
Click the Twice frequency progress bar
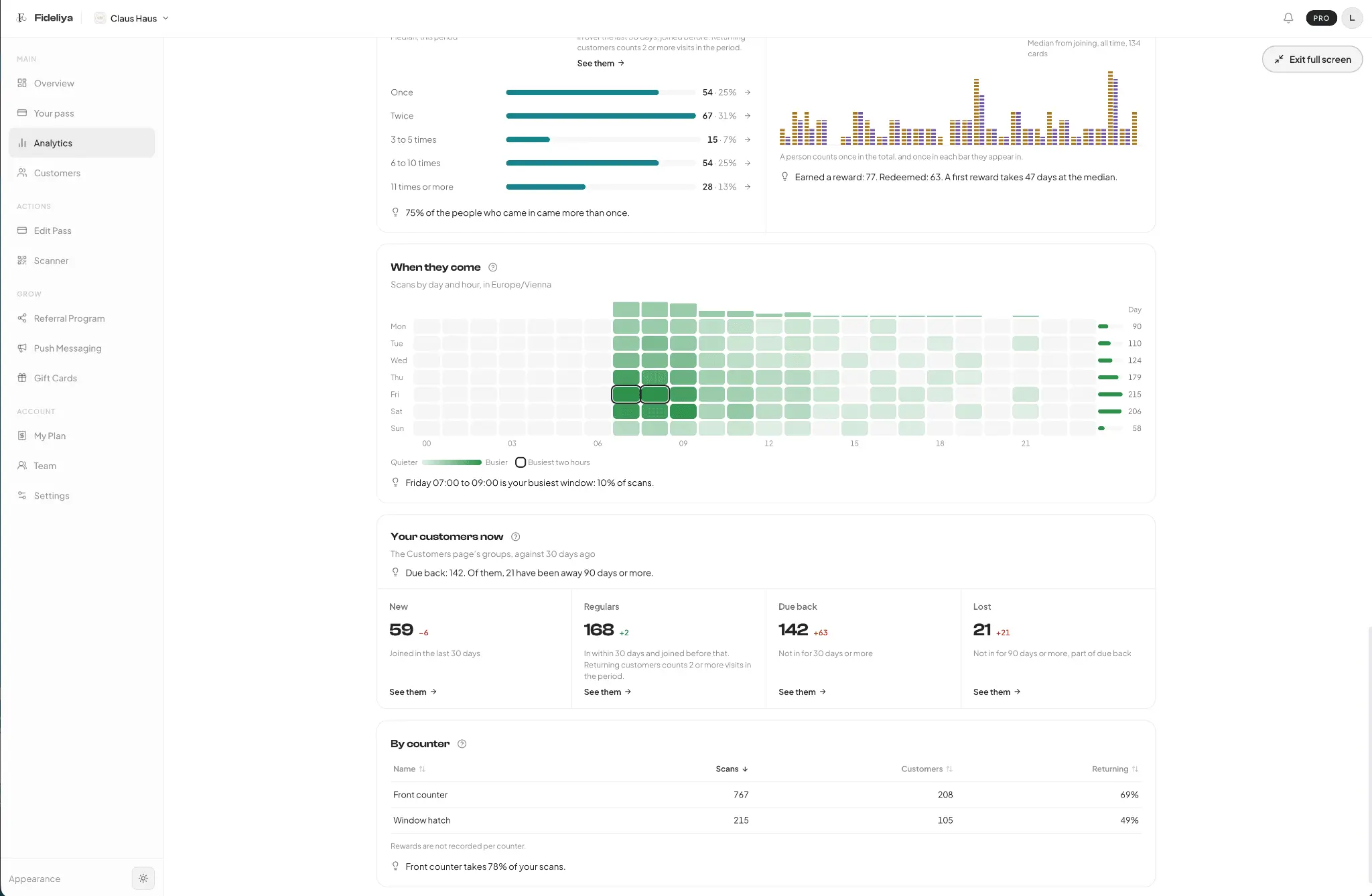click(x=601, y=116)
